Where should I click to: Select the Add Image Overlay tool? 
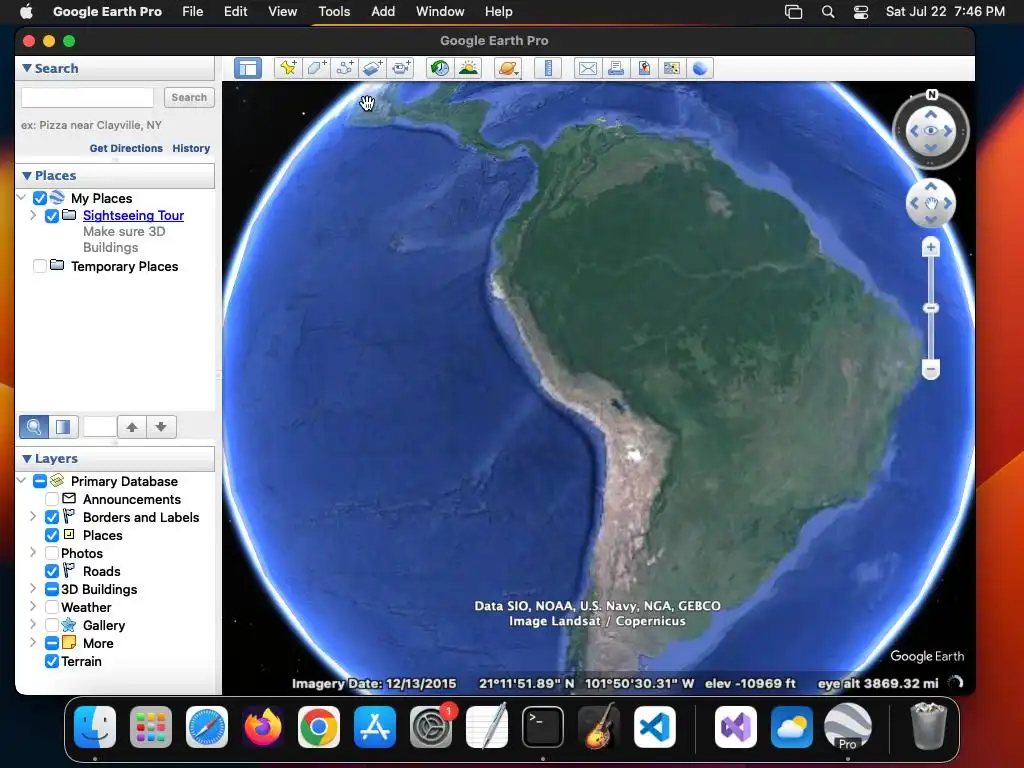[373, 68]
